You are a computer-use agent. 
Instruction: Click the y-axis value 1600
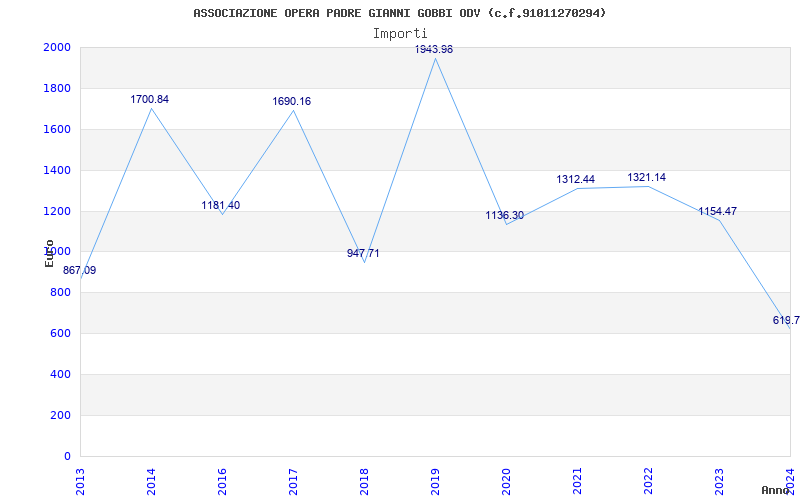pos(56,129)
